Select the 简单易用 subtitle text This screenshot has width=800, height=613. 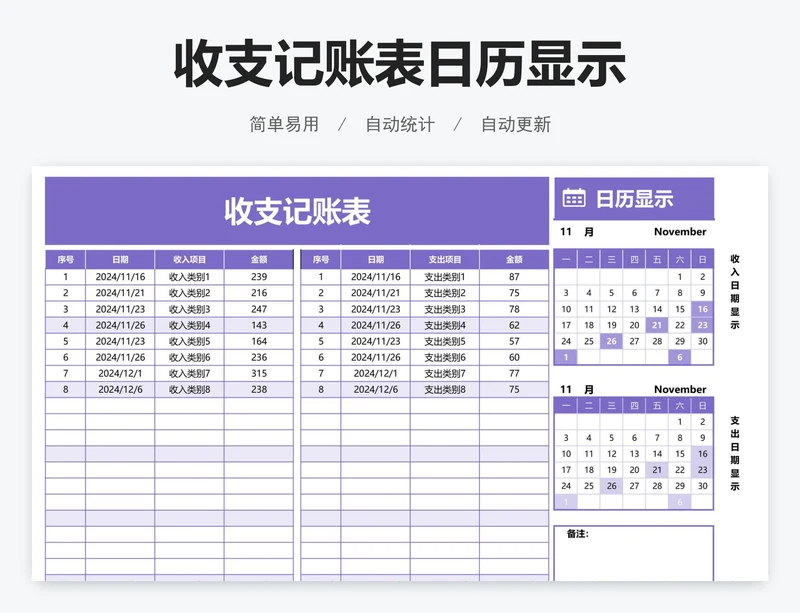coord(284,124)
